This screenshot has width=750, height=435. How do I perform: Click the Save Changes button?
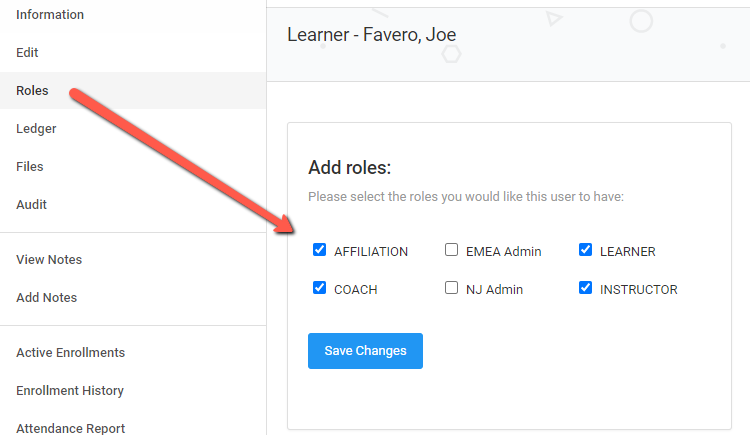pyautogui.click(x=365, y=351)
